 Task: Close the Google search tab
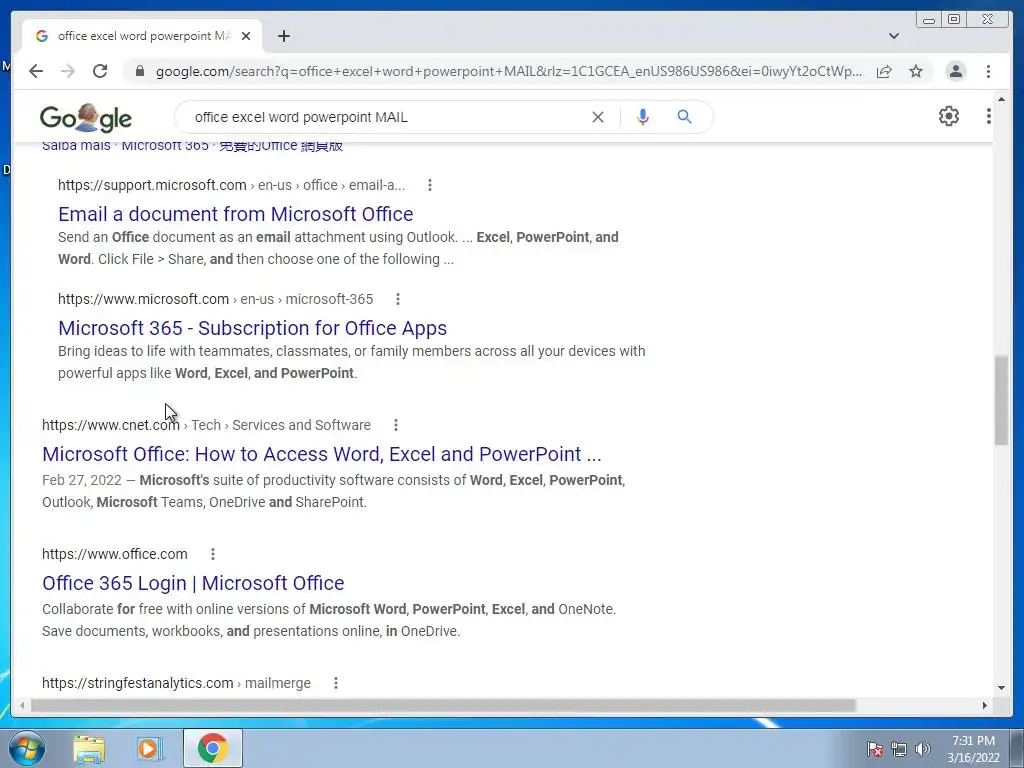[x=246, y=36]
